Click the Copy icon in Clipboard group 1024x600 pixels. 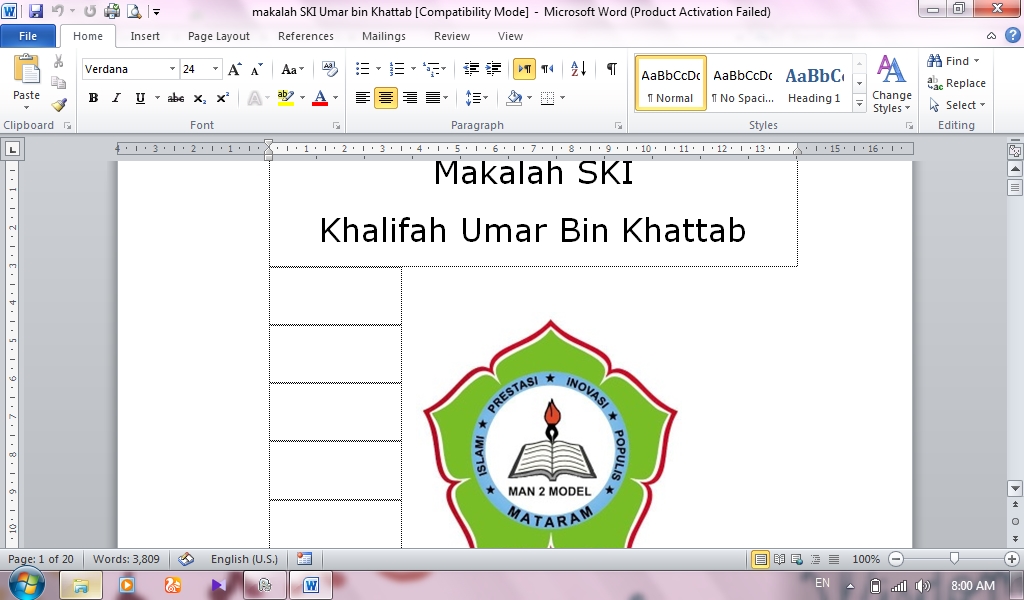pyautogui.click(x=59, y=83)
